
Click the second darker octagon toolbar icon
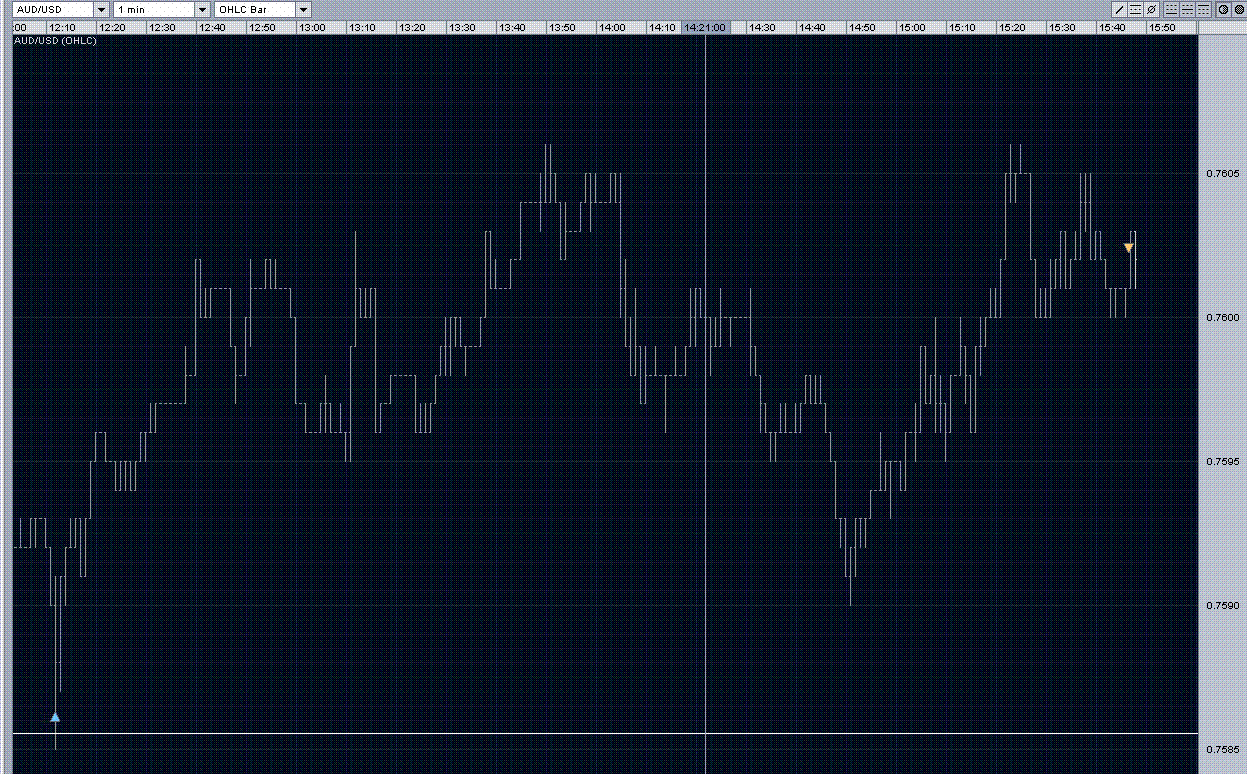[1239, 9]
